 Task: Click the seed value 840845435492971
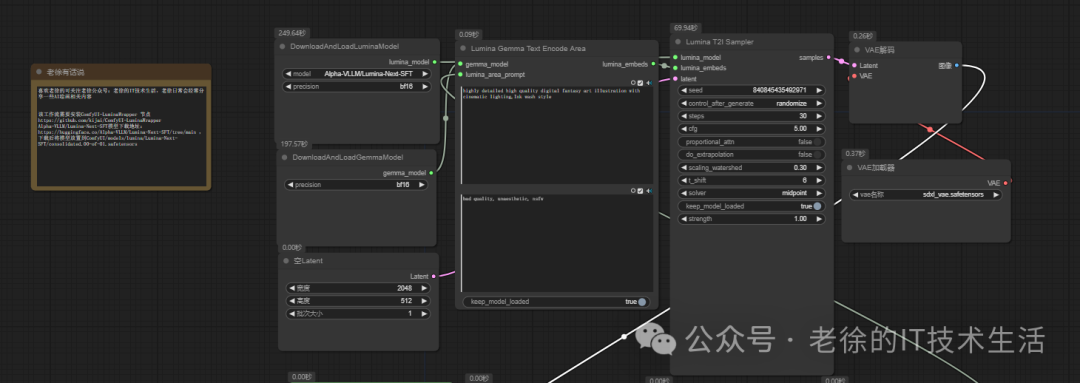click(779, 90)
